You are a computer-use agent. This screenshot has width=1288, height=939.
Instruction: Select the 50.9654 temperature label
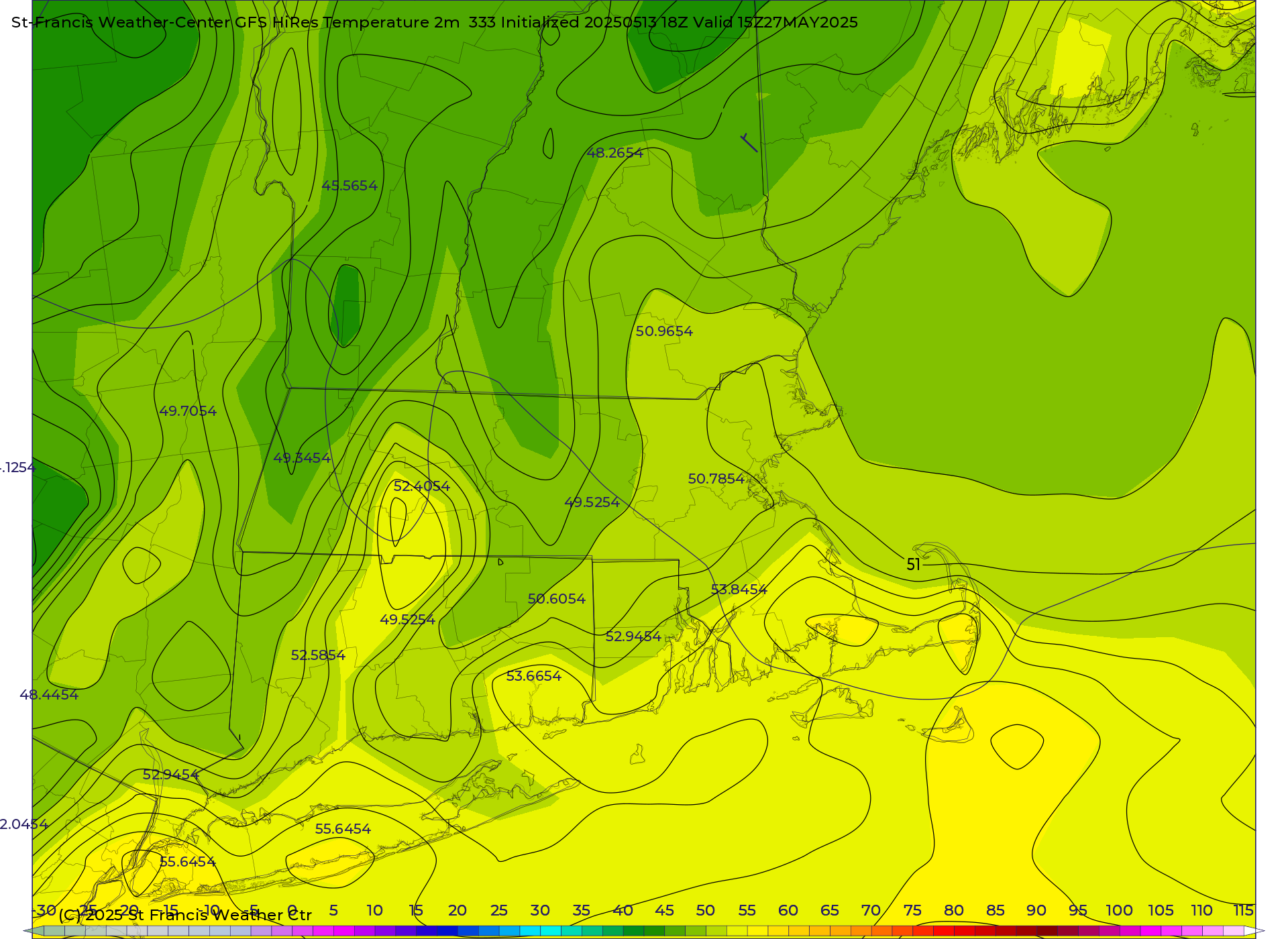pos(664,331)
